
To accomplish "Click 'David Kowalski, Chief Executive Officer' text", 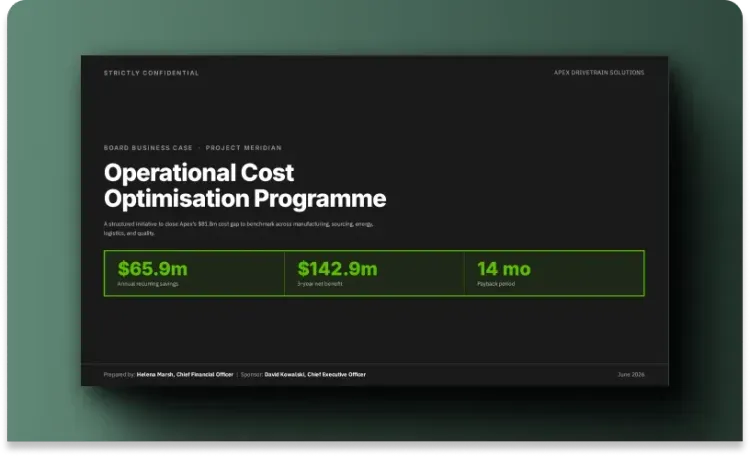I will pyautogui.click(x=315, y=375).
